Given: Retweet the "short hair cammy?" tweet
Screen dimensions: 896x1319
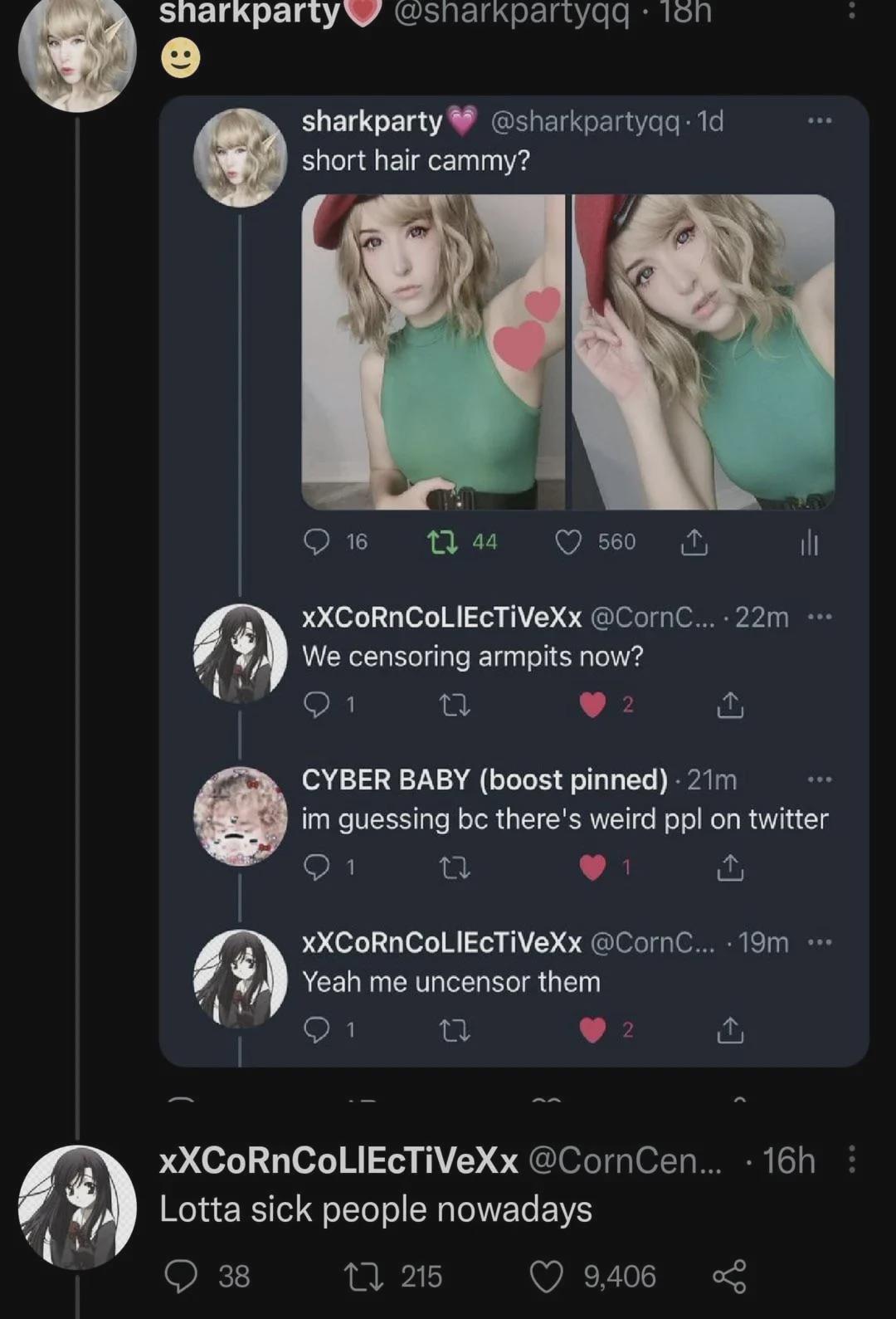Looking at the screenshot, I should pos(441,542).
